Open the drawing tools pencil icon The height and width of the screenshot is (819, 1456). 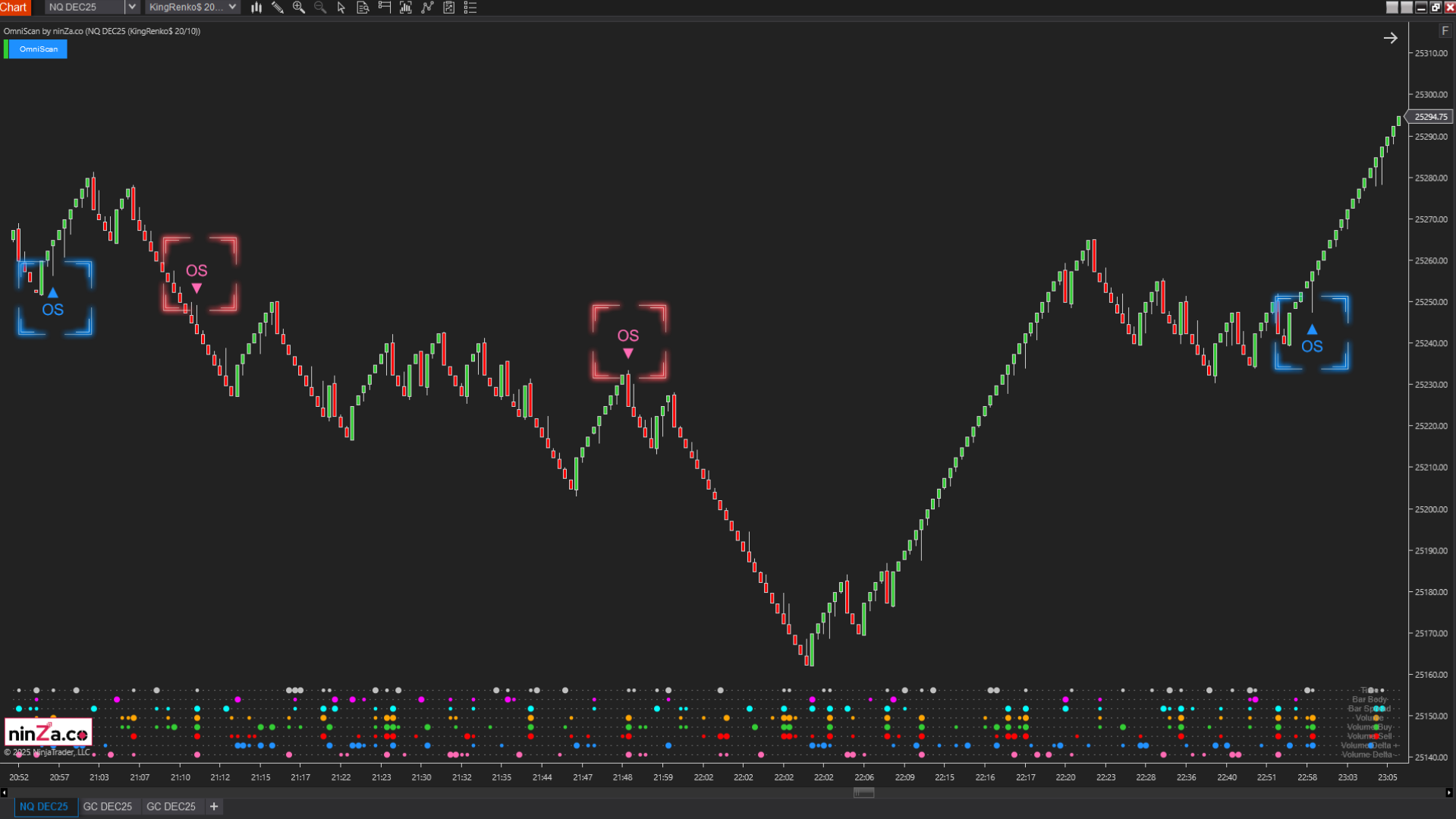pyautogui.click(x=278, y=8)
